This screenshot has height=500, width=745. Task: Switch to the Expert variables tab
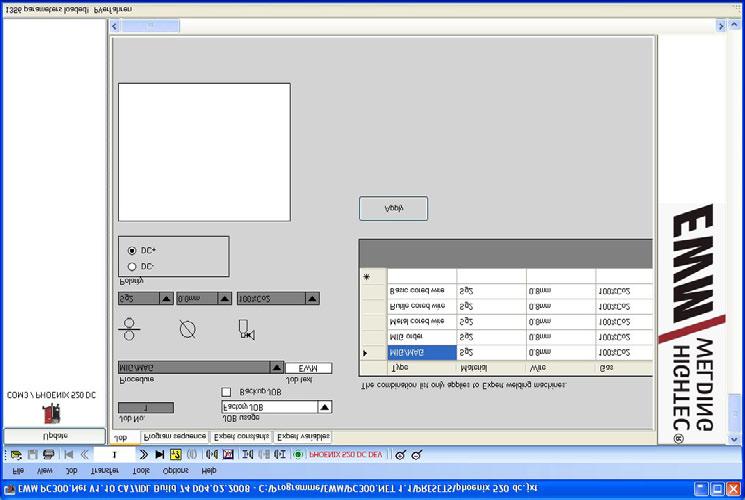(303, 436)
